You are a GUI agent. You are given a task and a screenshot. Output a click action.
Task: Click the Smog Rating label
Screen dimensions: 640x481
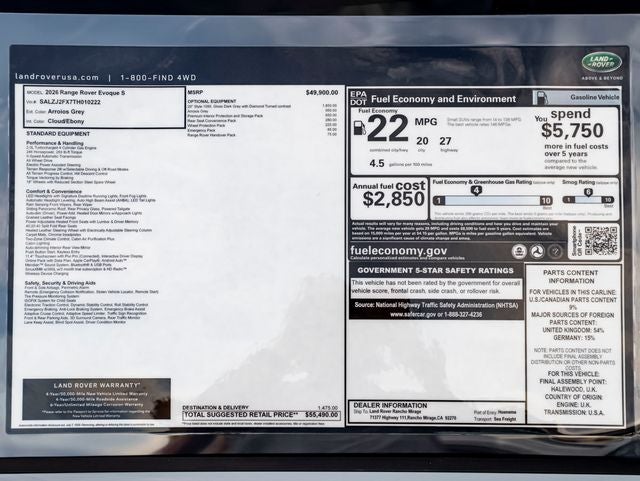click(x=578, y=182)
